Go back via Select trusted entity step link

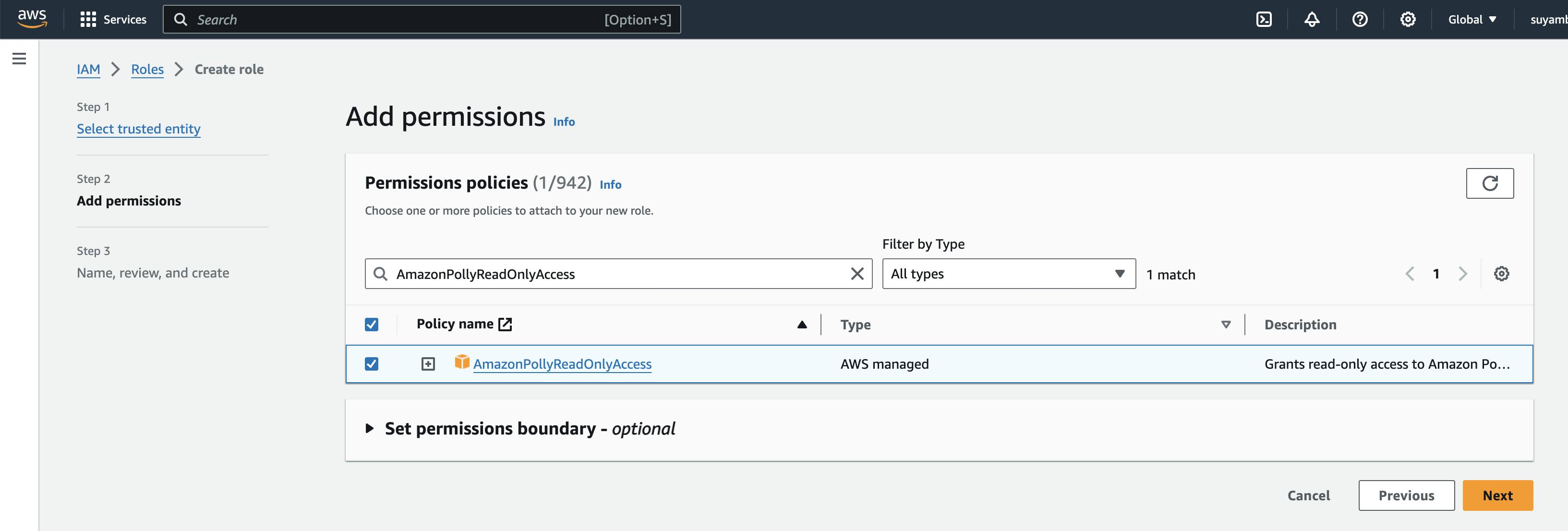[x=138, y=129]
